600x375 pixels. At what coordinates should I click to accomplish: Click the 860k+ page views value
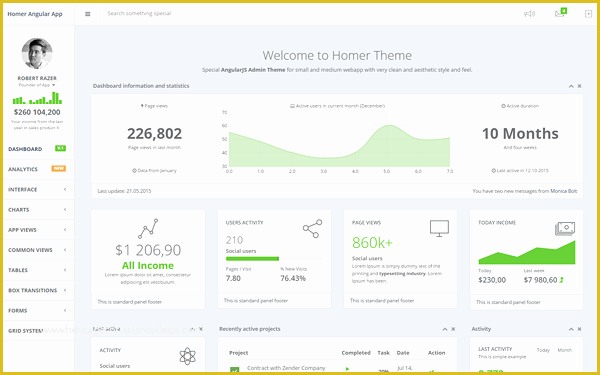click(x=372, y=243)
